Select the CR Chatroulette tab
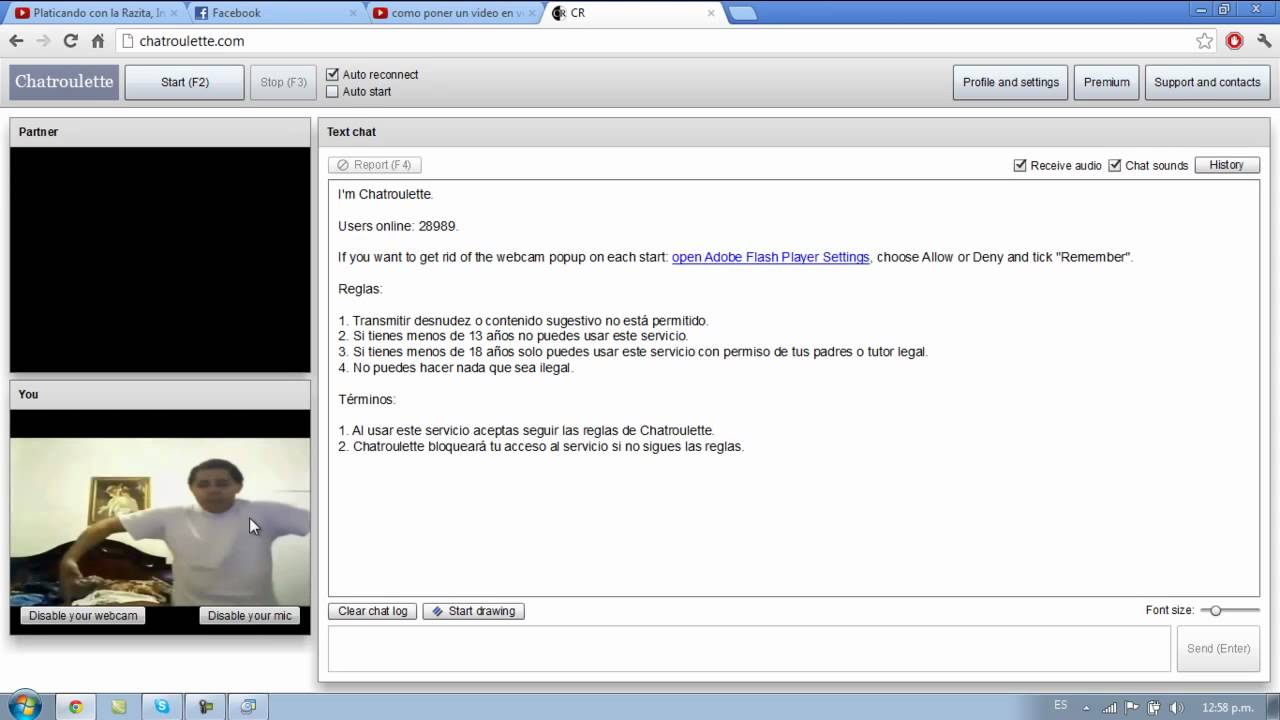 (x=633, y=13)
